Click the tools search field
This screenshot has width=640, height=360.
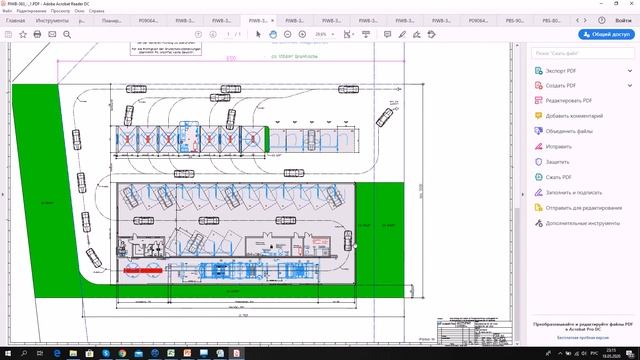coord(583,53)
